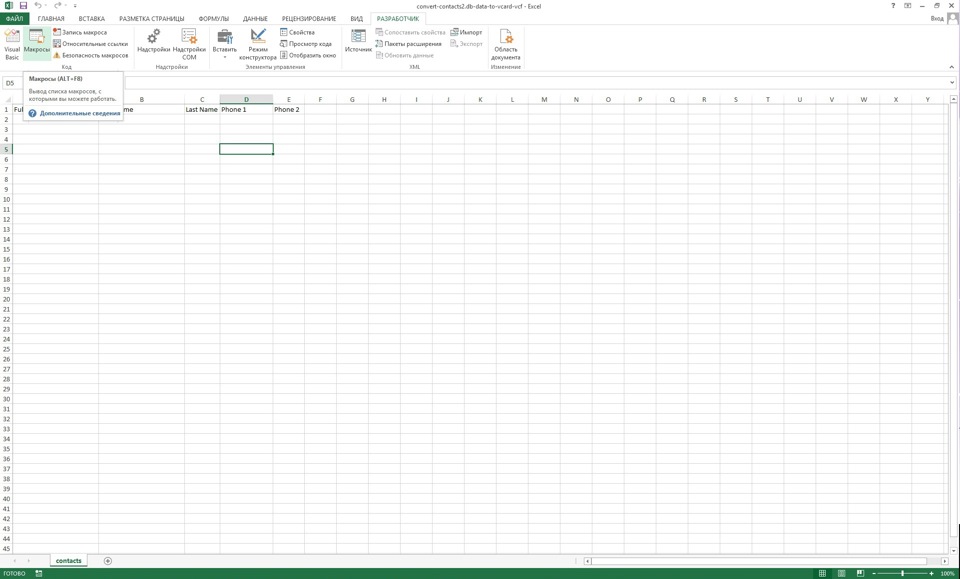The height and width of the screenshot is (579, 960).
Task: Select row 10 header
Action: tap(6, 200)
